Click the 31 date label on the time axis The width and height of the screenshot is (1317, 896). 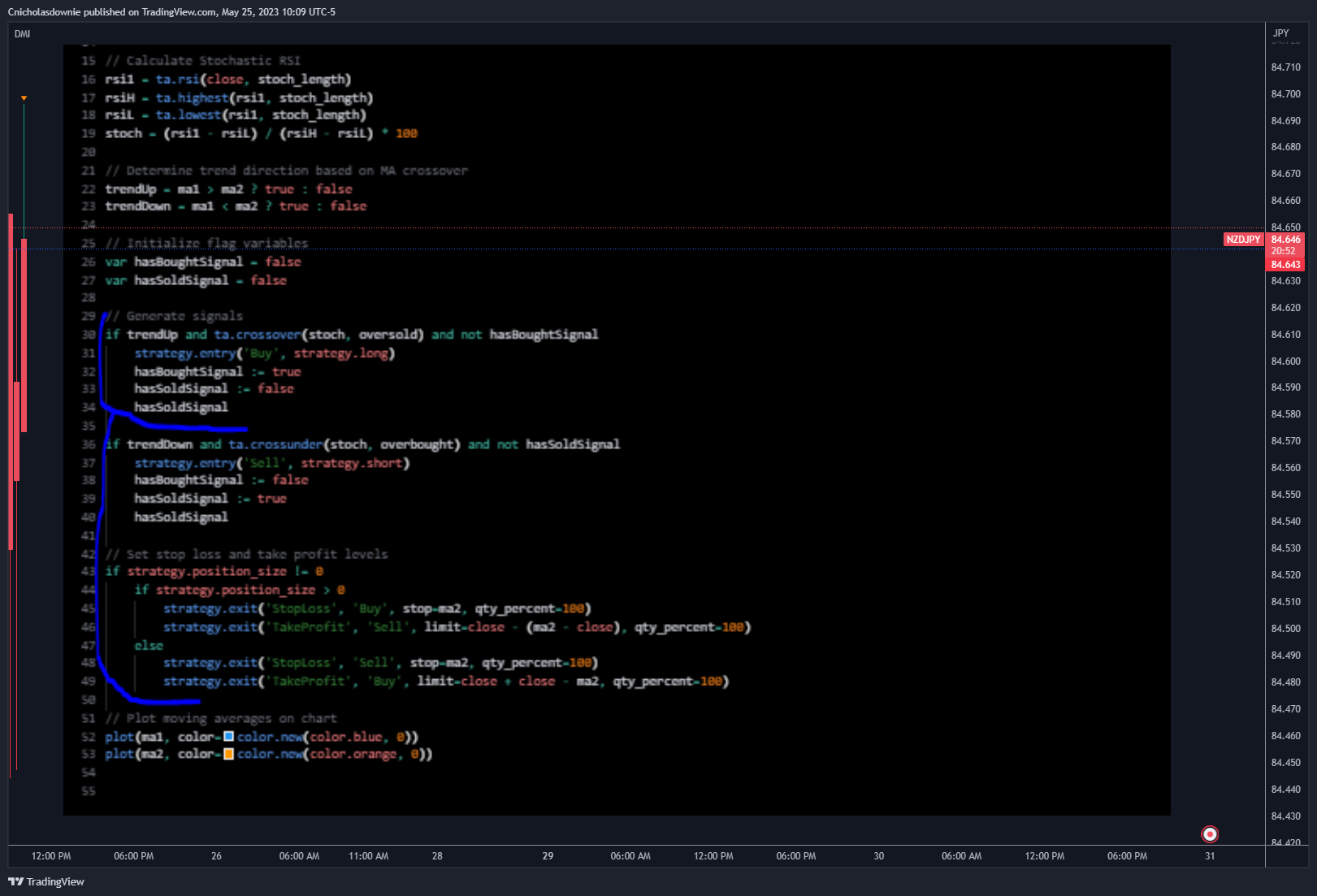point(1210,856)
